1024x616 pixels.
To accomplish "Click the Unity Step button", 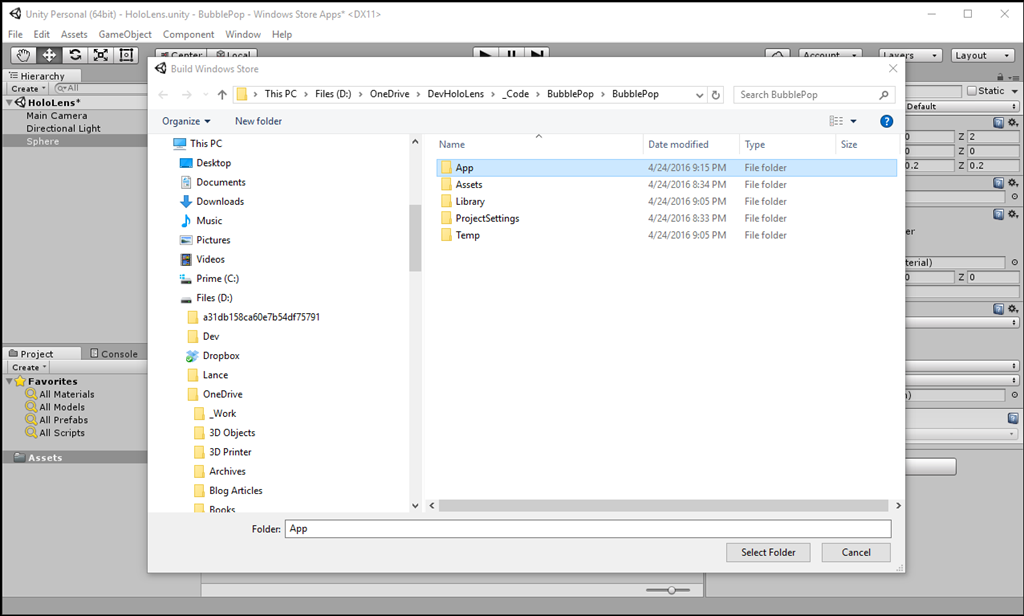I will 537,53.
